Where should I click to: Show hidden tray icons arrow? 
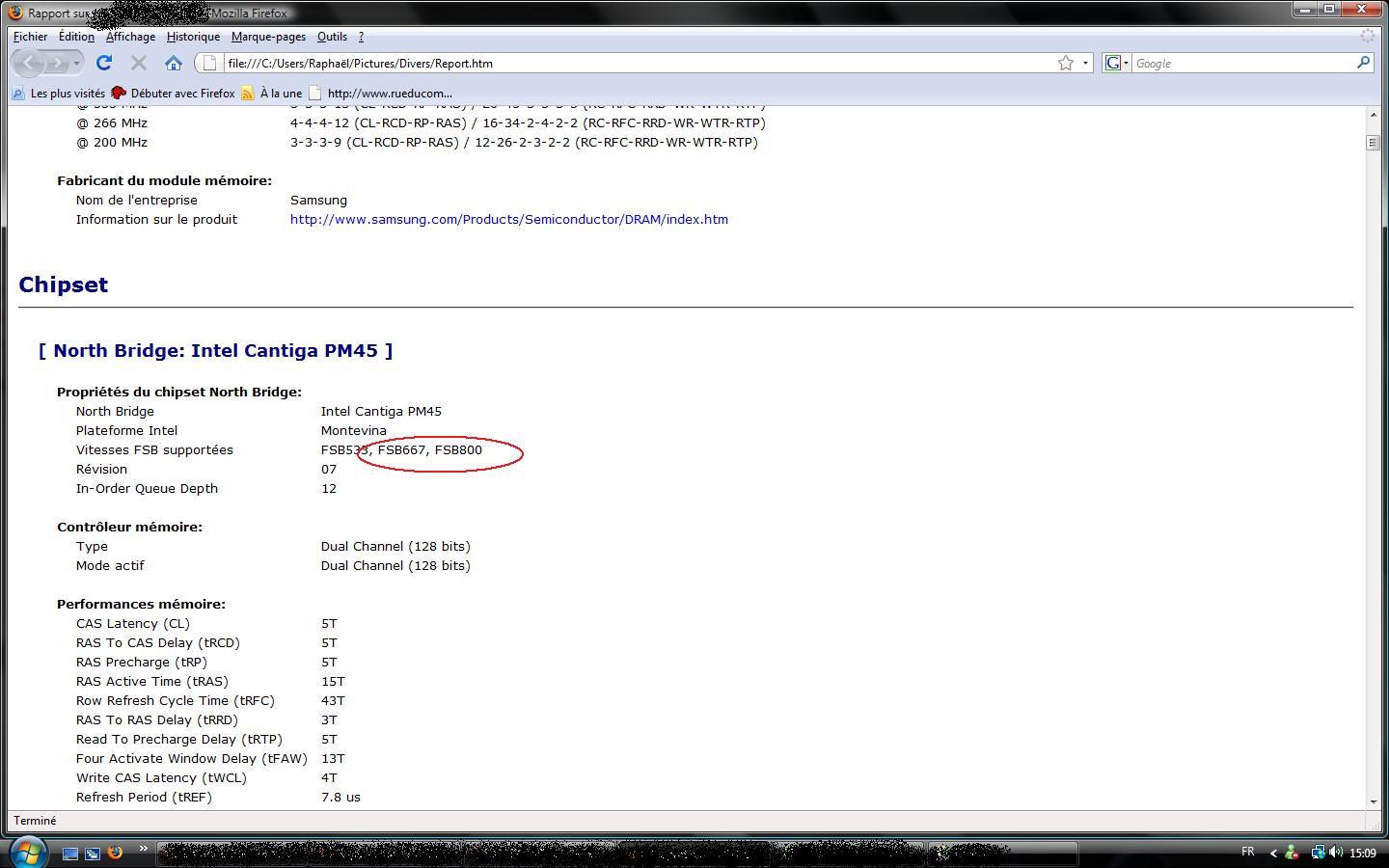click(x=1272, y=854)
